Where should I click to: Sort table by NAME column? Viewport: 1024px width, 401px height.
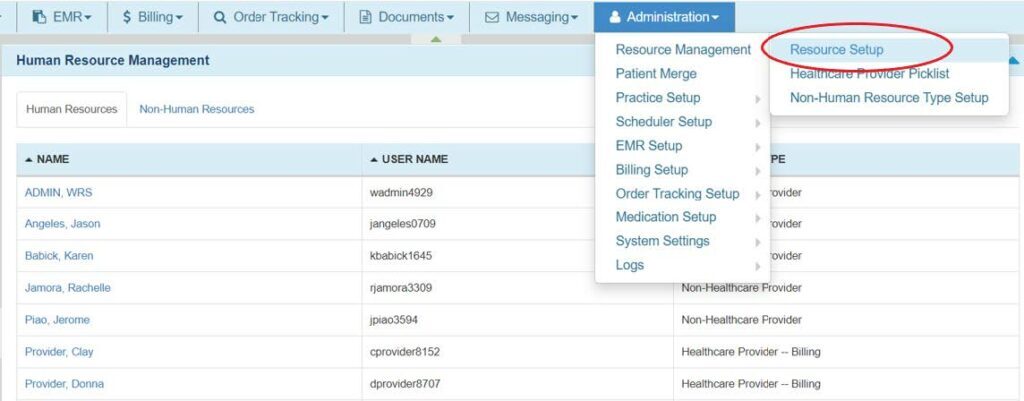[52, 159]
